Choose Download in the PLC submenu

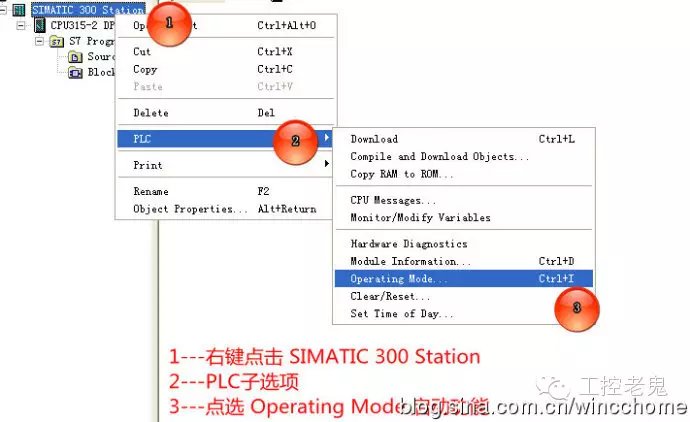(x=374, y=139)
